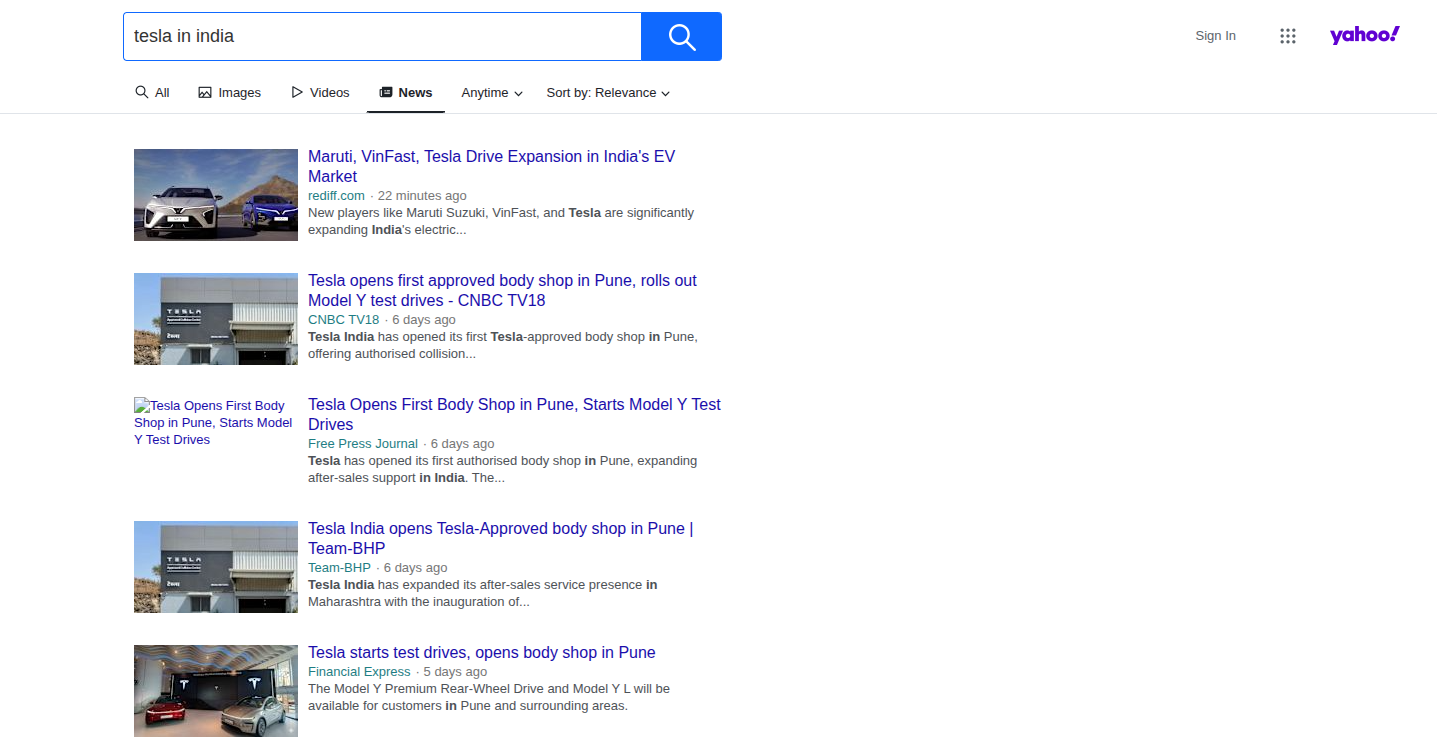This screenshot has height=739, width=1437.
Task: Switch to the Images tab
Action: 229,92
